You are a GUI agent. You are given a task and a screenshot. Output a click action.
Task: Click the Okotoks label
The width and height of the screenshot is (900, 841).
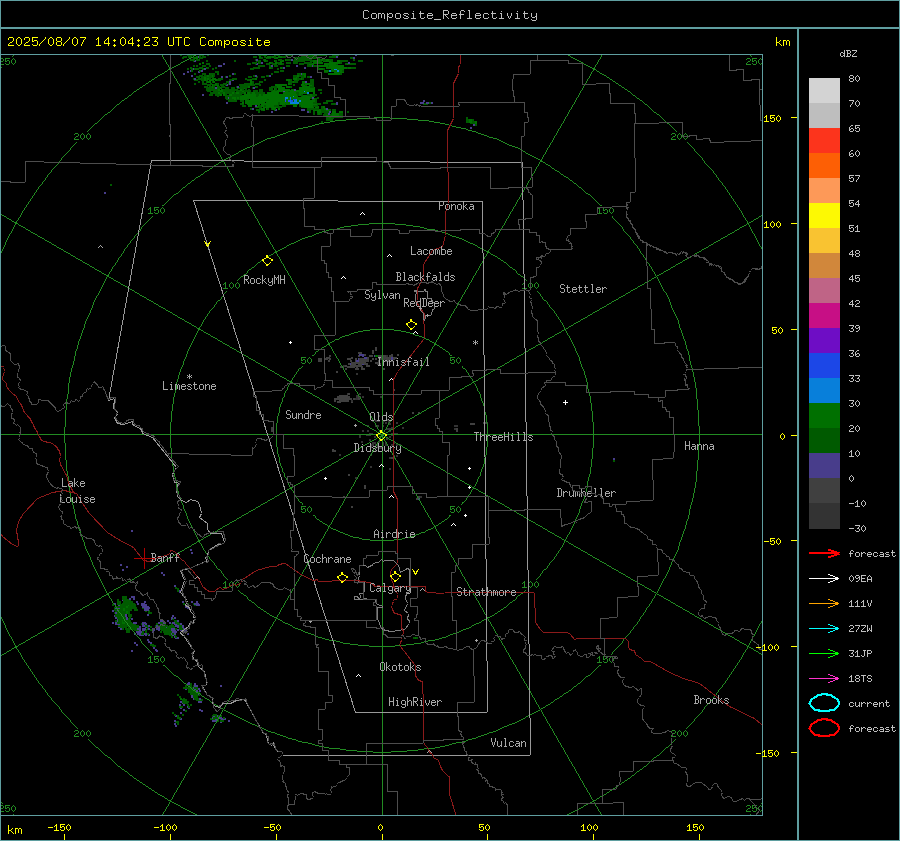coord(400,667)
